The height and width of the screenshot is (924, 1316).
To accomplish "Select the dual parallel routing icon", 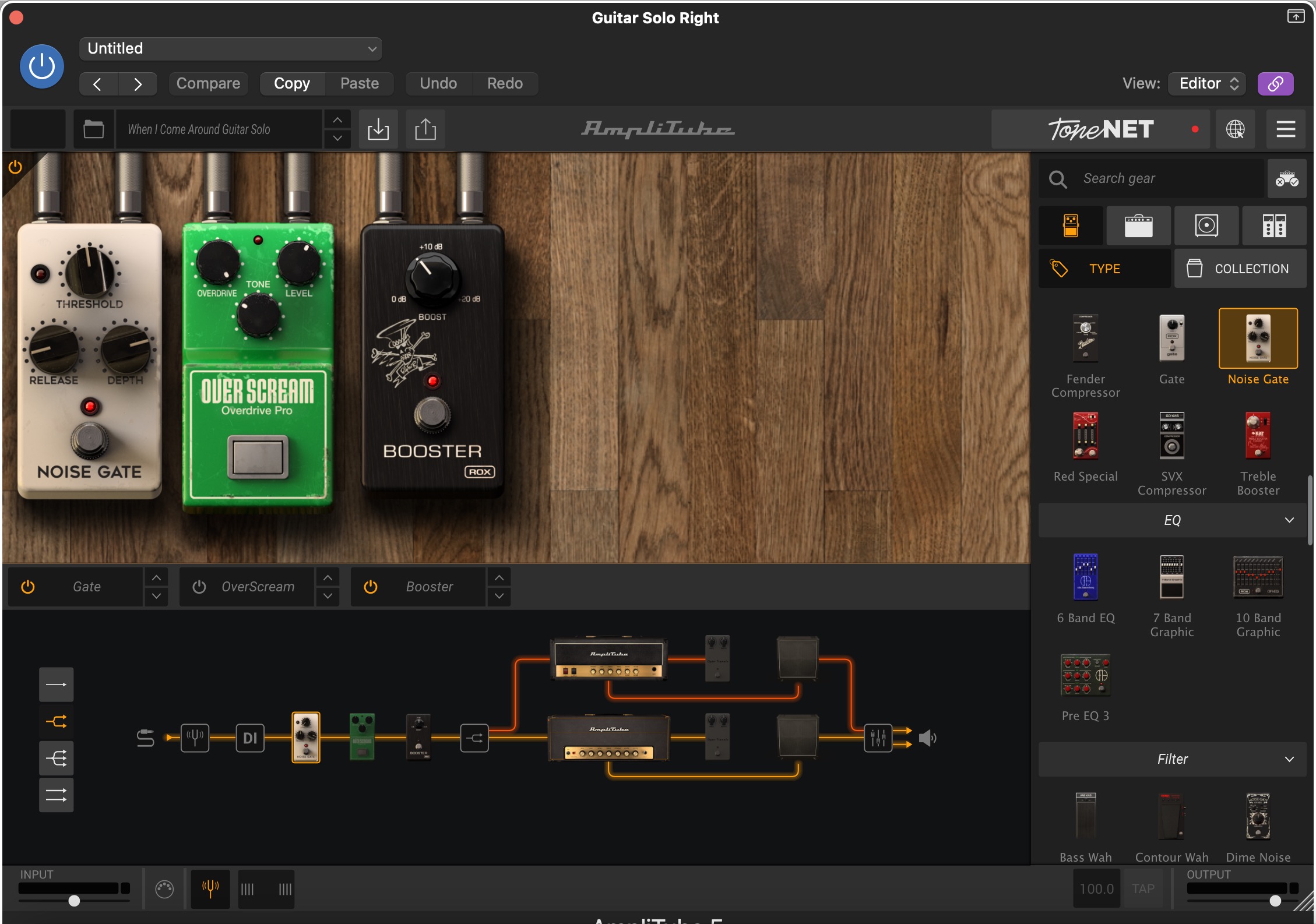I will pyautogui.click(x=57, y=795).
